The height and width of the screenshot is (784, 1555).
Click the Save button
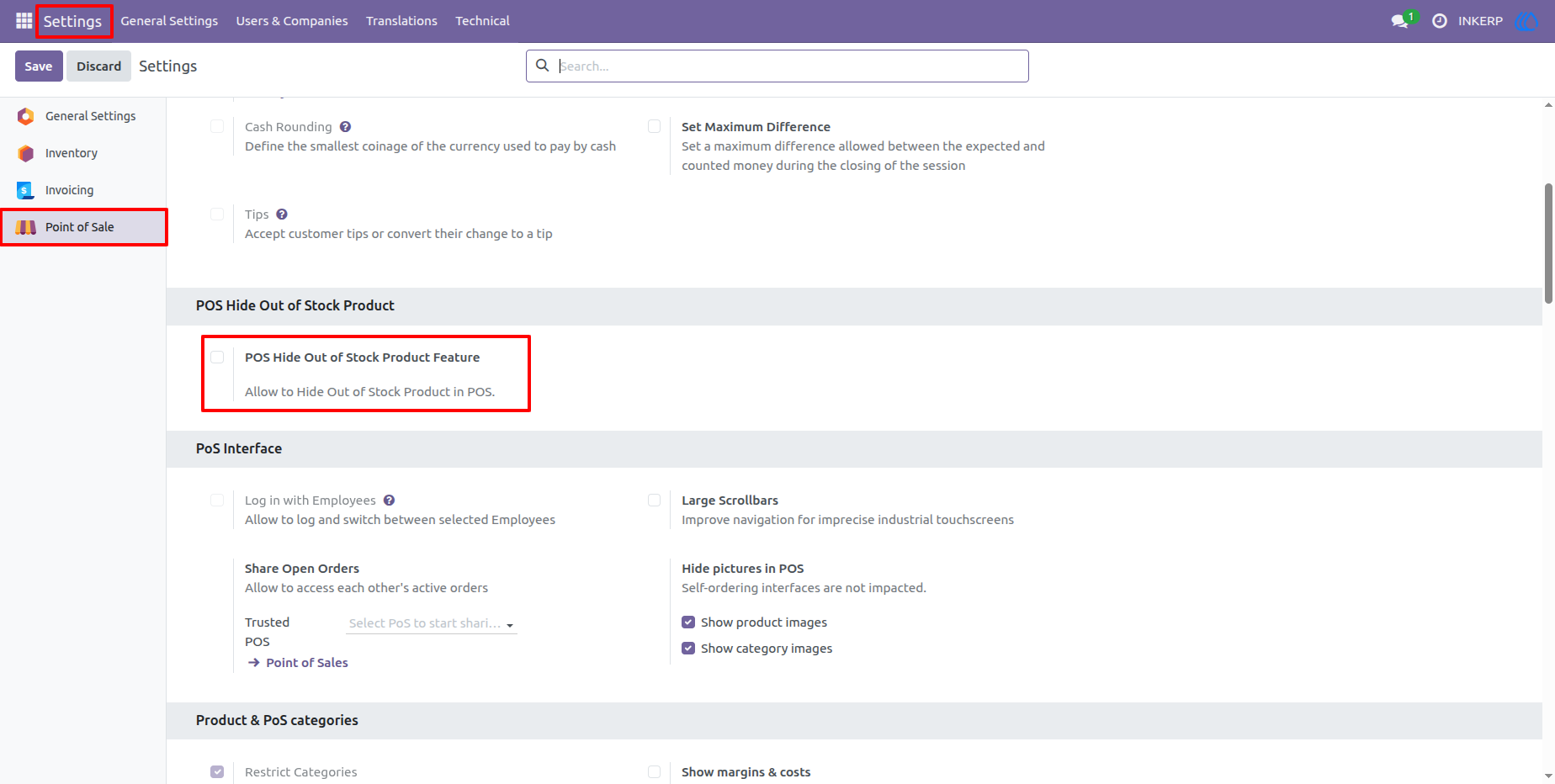click(x=39, y=66)
